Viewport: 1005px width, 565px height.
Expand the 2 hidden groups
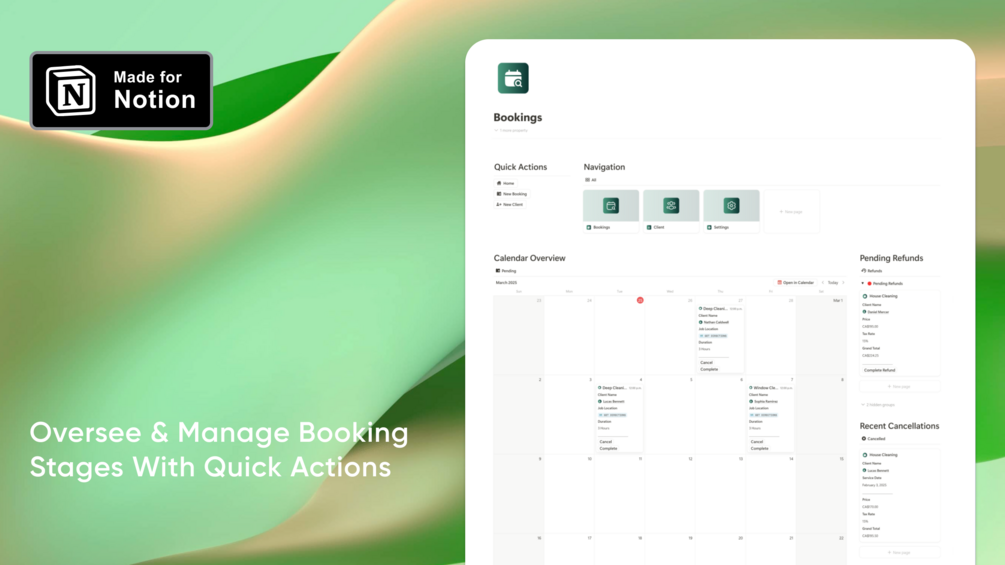[878, 405]
